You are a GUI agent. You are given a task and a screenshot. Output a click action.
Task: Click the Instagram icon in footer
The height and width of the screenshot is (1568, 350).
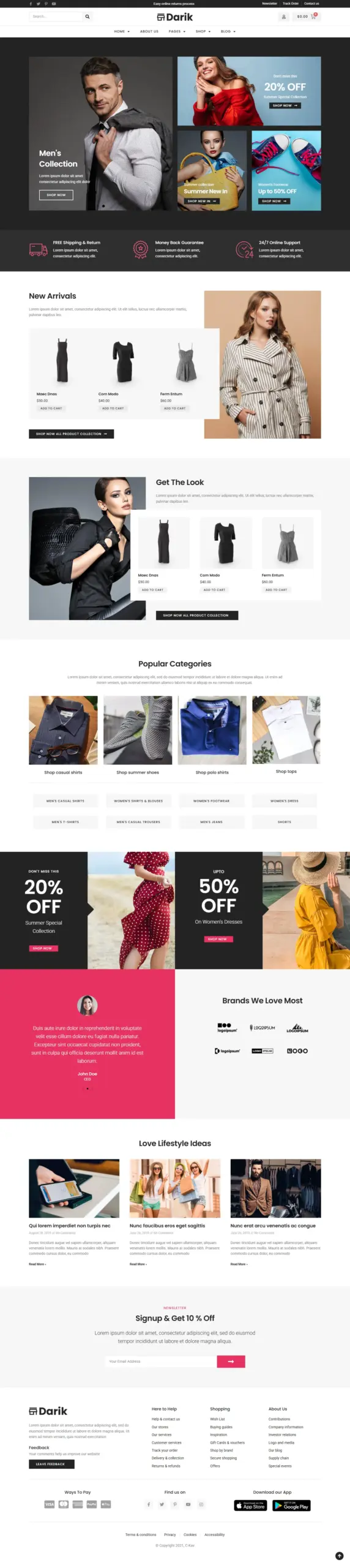click(201, 1504)
